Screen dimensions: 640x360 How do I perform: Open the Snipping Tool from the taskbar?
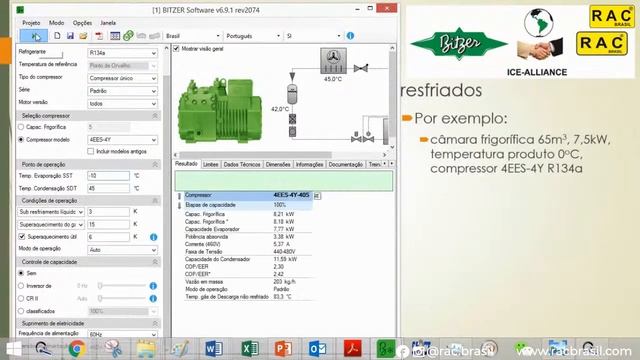pyautogui.click(x=113, y=349)
